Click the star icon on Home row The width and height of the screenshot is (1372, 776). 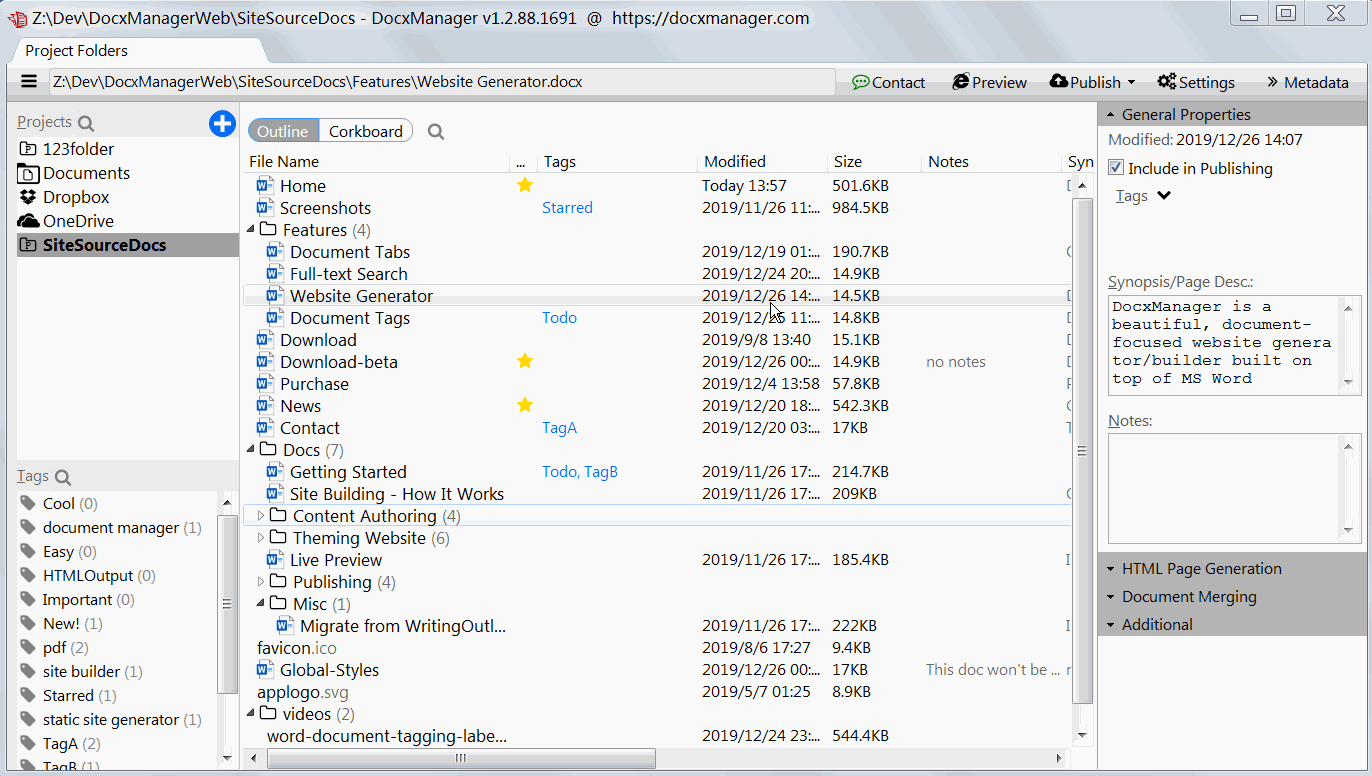pyautogui.click(x=524, y=185)
